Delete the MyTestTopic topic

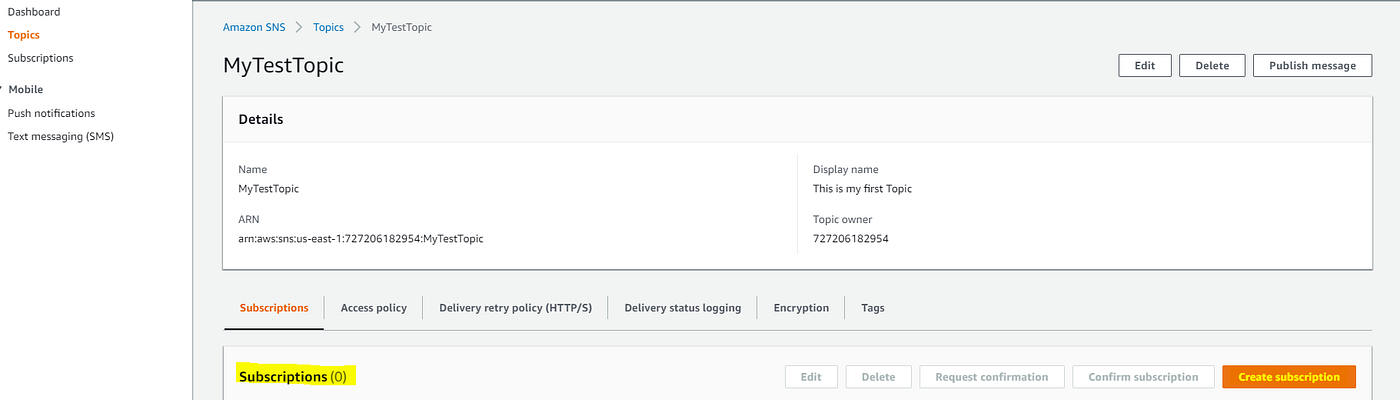1211,65
